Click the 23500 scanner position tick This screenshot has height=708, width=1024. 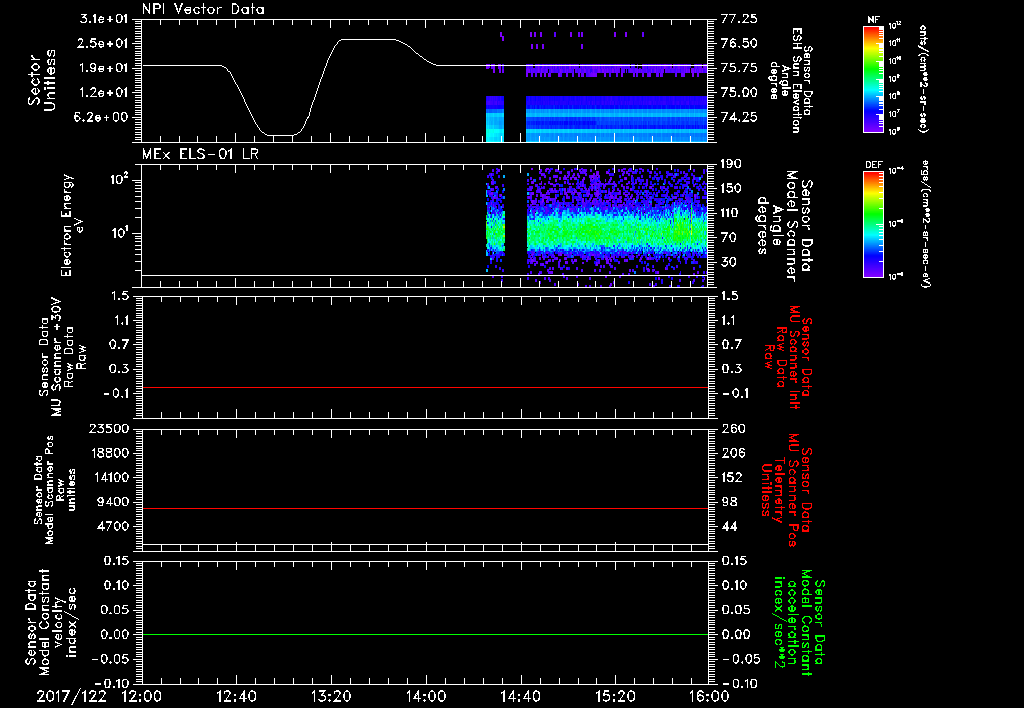click(x=108, y=428)
